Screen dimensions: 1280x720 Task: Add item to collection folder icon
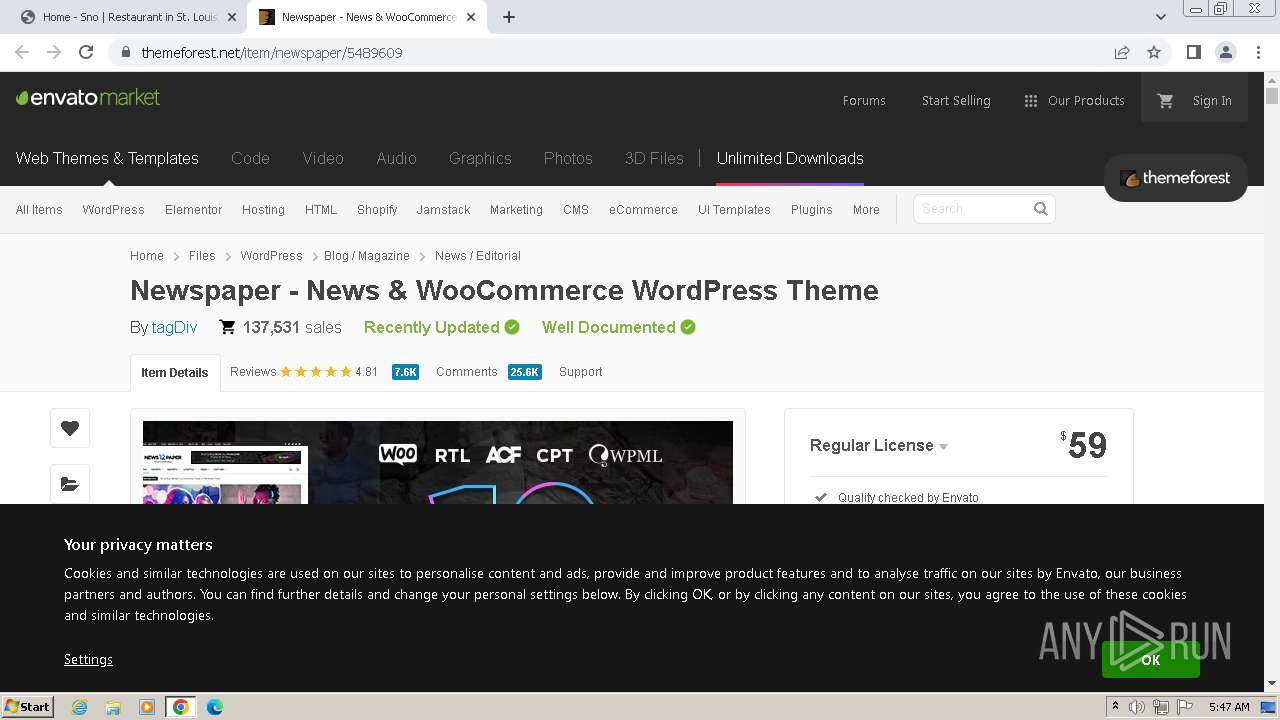70,484
